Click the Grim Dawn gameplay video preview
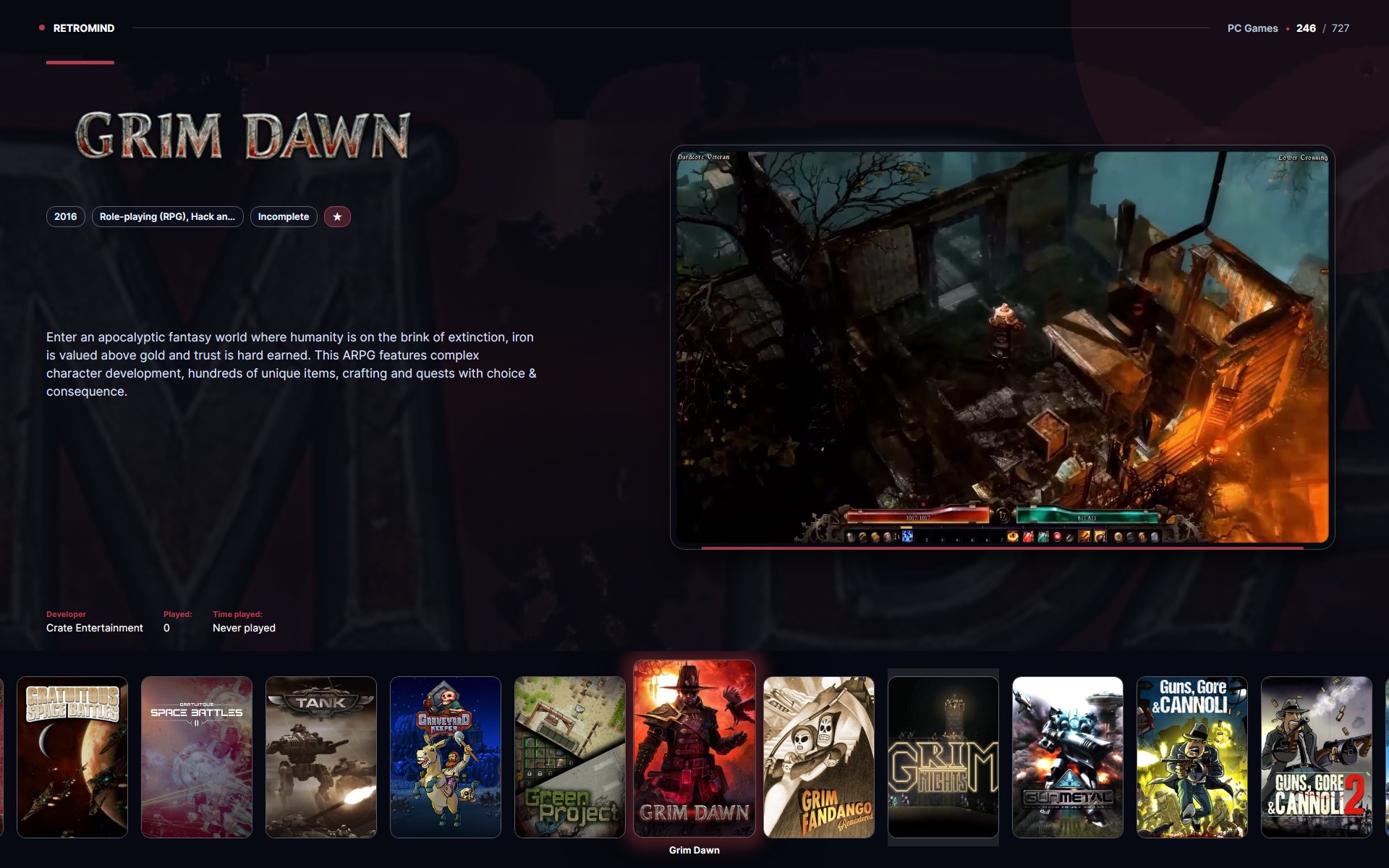The image size is (1389, 868). 1002,346
